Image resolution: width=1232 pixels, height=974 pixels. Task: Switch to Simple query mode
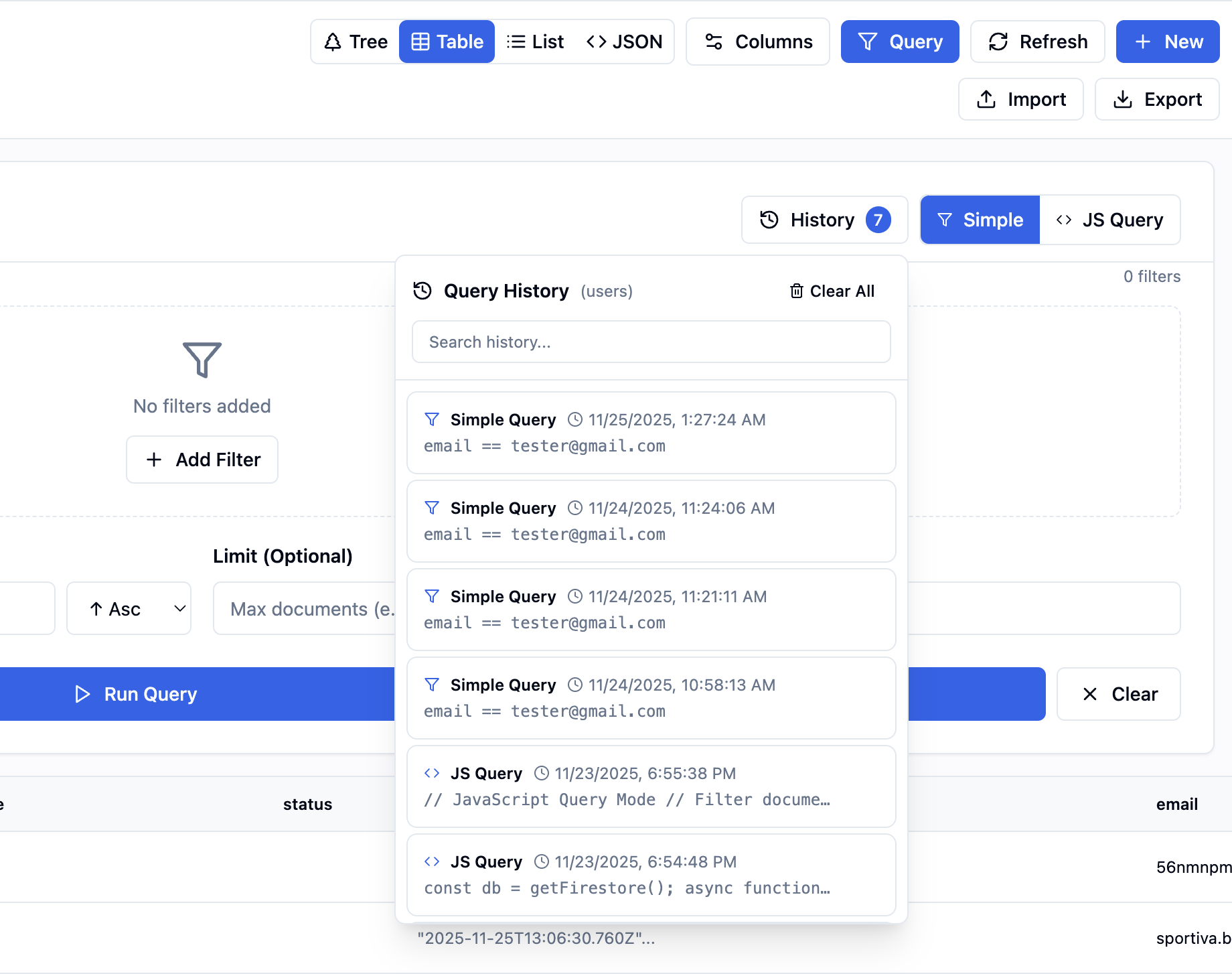point(980,220)
